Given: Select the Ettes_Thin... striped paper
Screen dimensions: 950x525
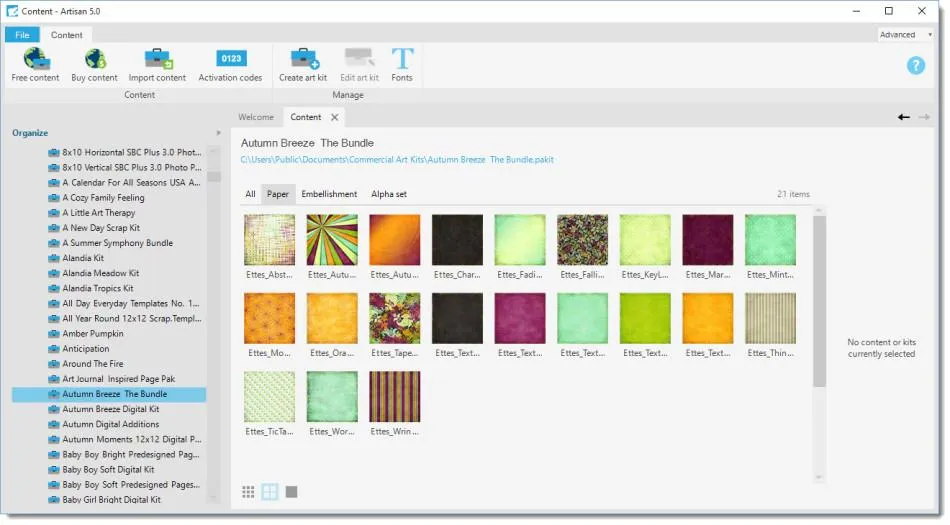Looking at the screenshot, I should coord(770,319).
